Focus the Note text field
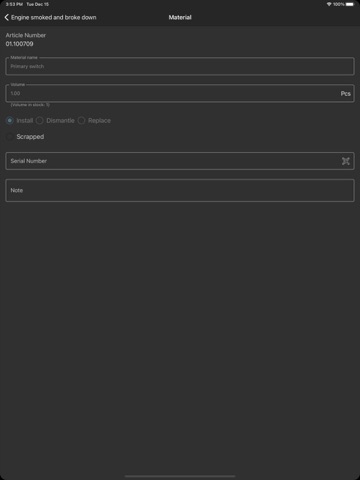The image size is (360, 480). click(180, 190)
